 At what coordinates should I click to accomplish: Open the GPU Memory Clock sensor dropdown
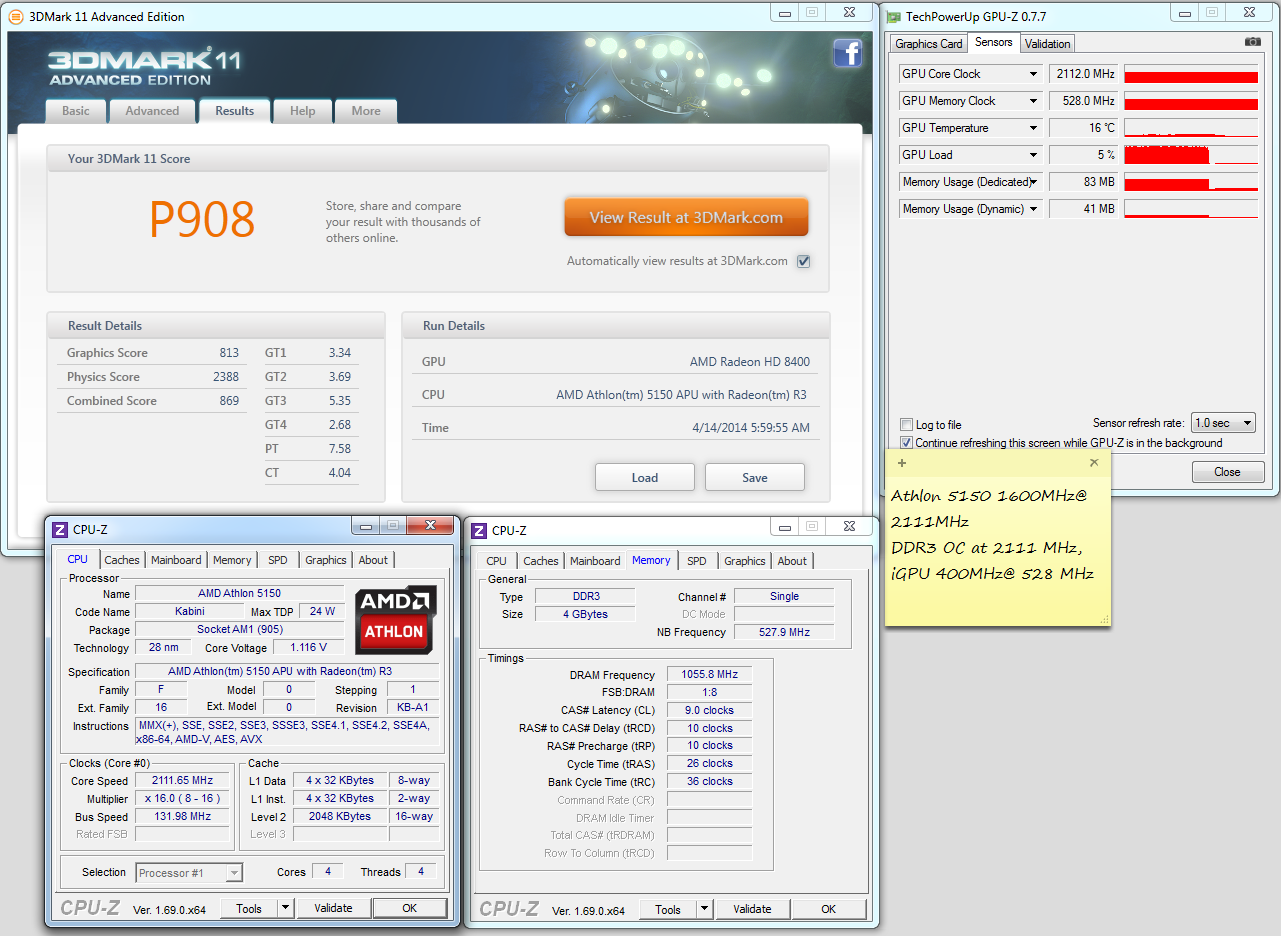click(x=1033, y=101)
